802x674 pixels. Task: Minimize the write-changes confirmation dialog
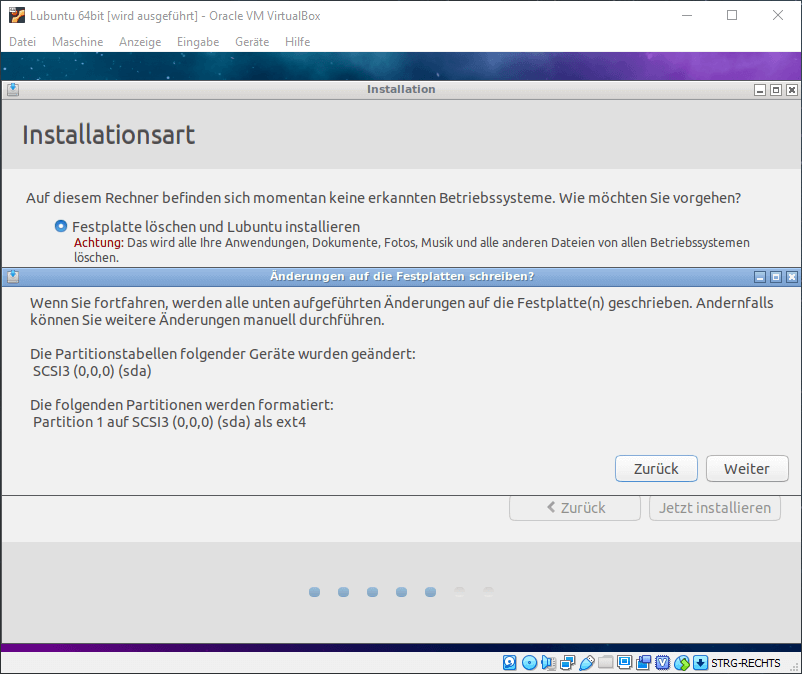[x=760, y=277]
